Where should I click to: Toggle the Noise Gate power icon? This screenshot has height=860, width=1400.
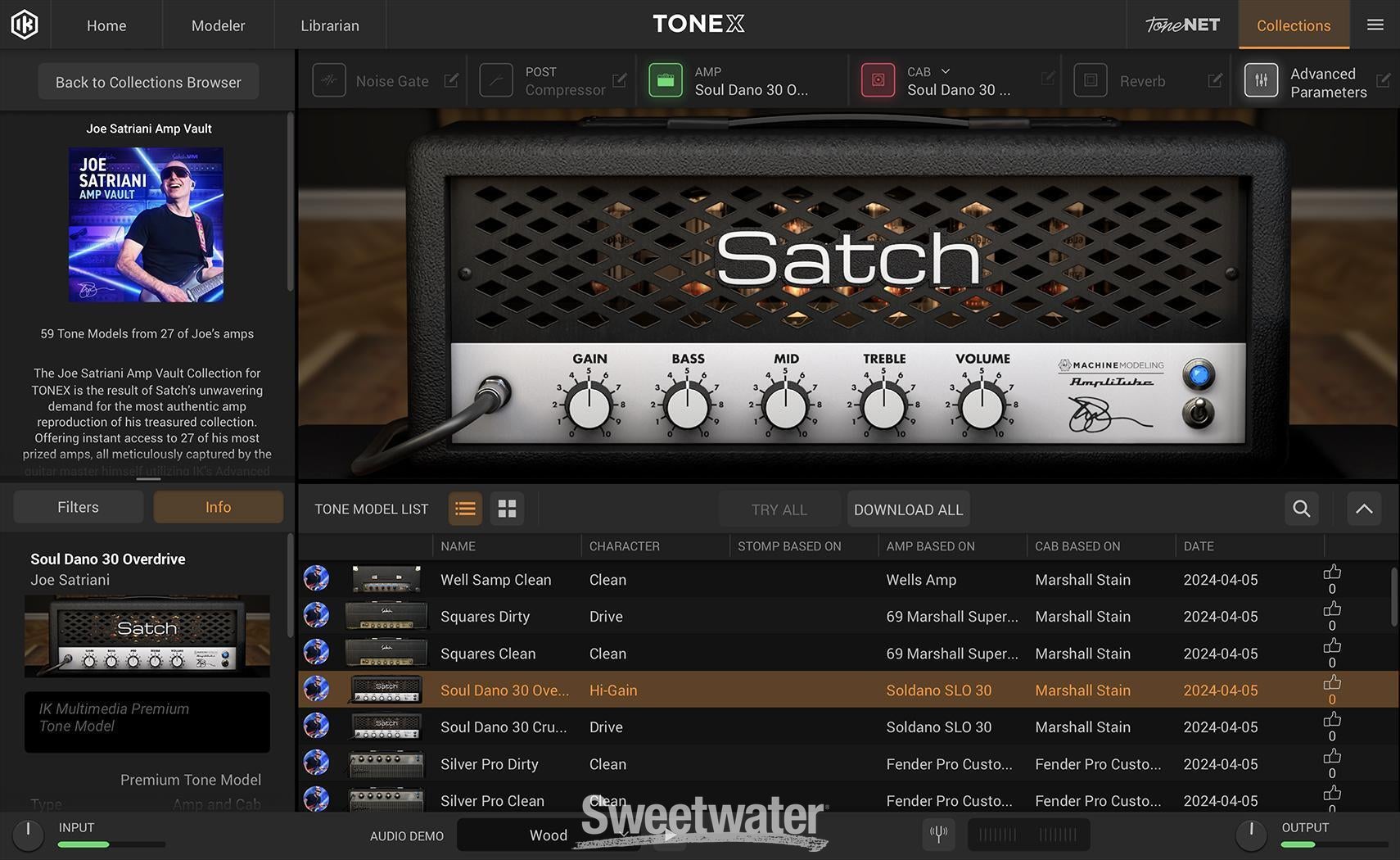[329, 80]
